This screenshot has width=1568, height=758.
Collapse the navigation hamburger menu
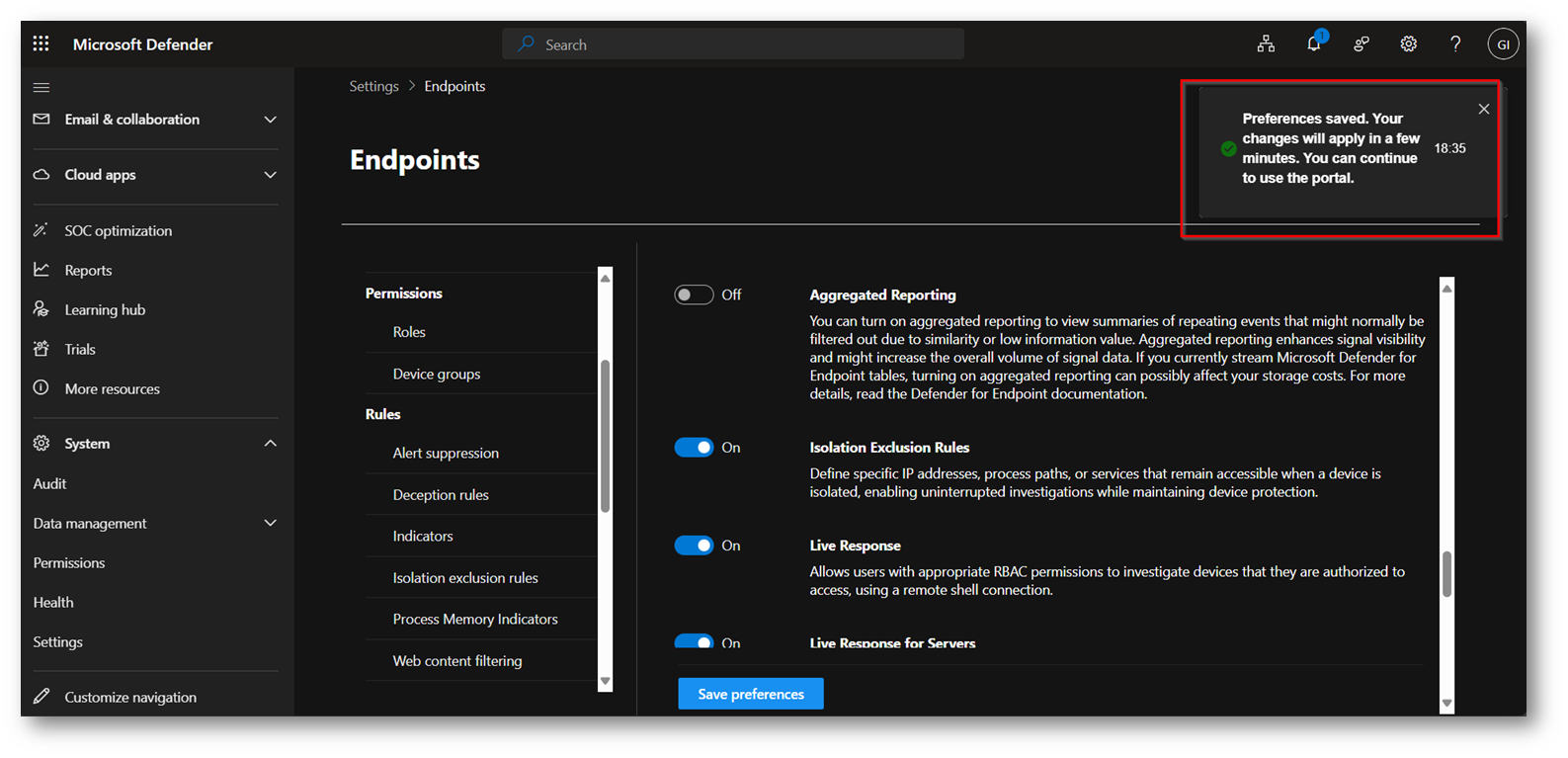pos(41,87)
